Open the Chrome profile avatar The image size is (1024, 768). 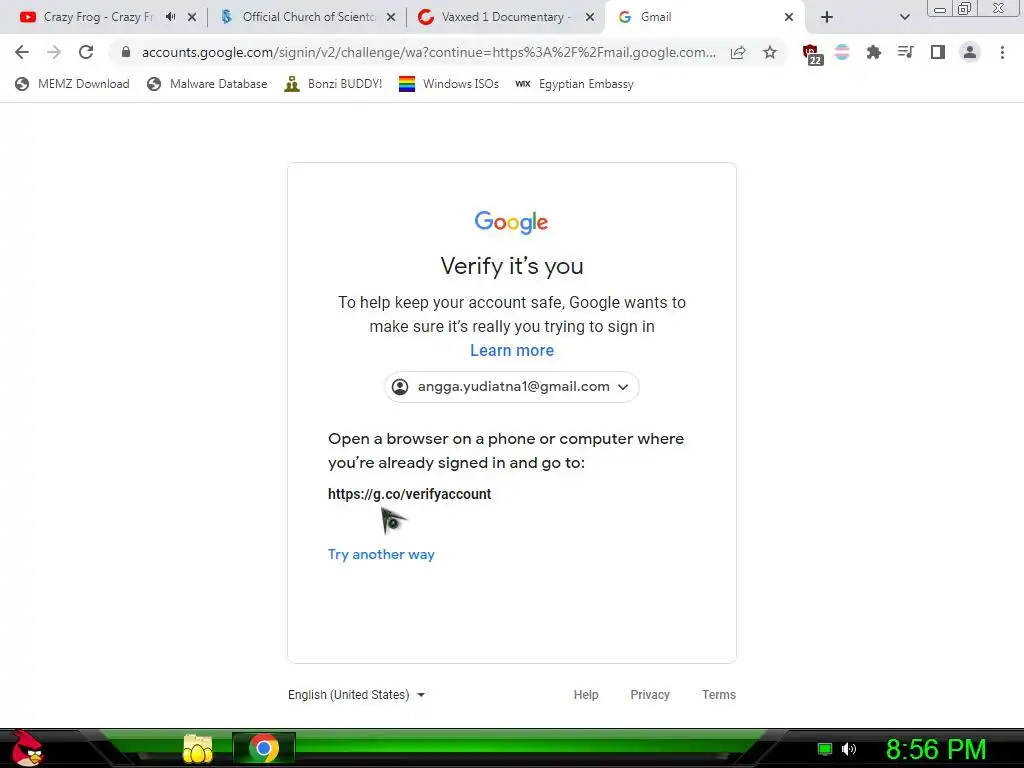pyautogui.click(x=970, y=52)
